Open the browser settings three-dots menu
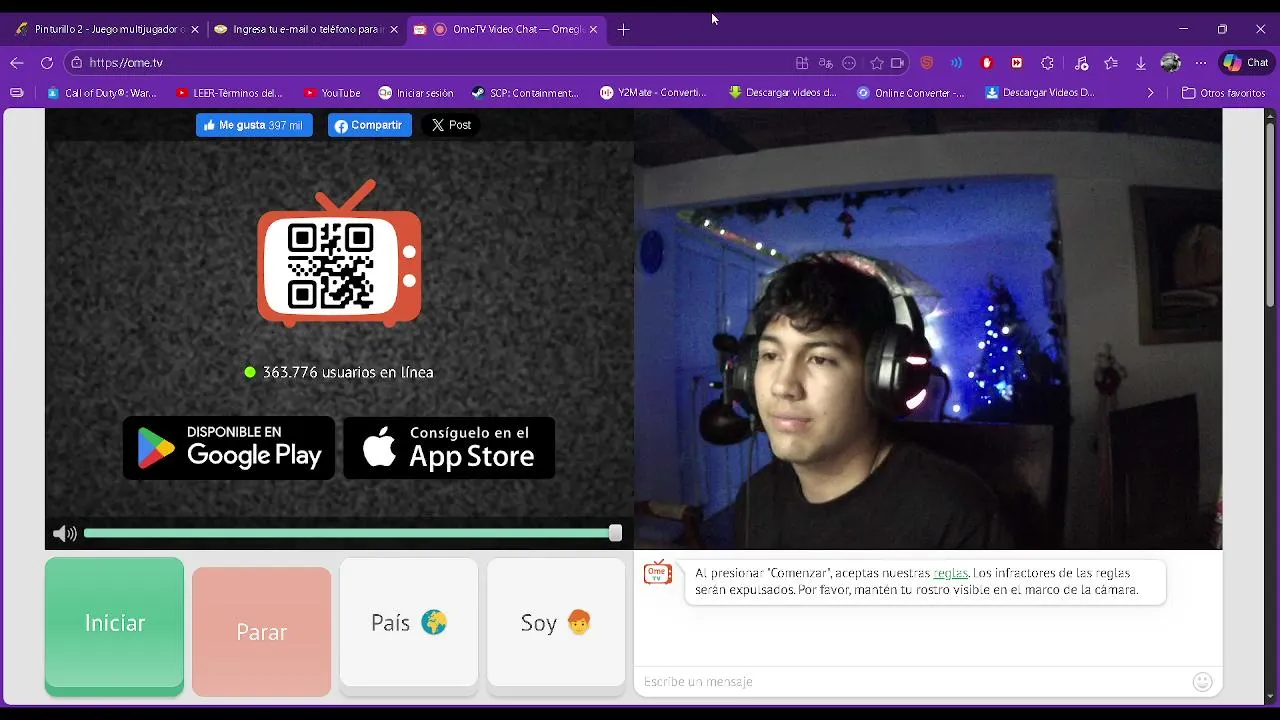1280x720 pixels. point(1201,63)
